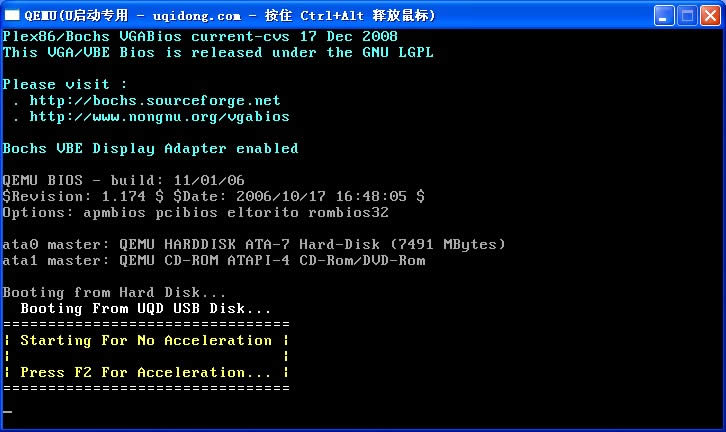Image resolution: width=726 pixels, height=432 pixels.
Task: Click the 'Starting For No Acceleration' text
Action: tap(146, 340)
